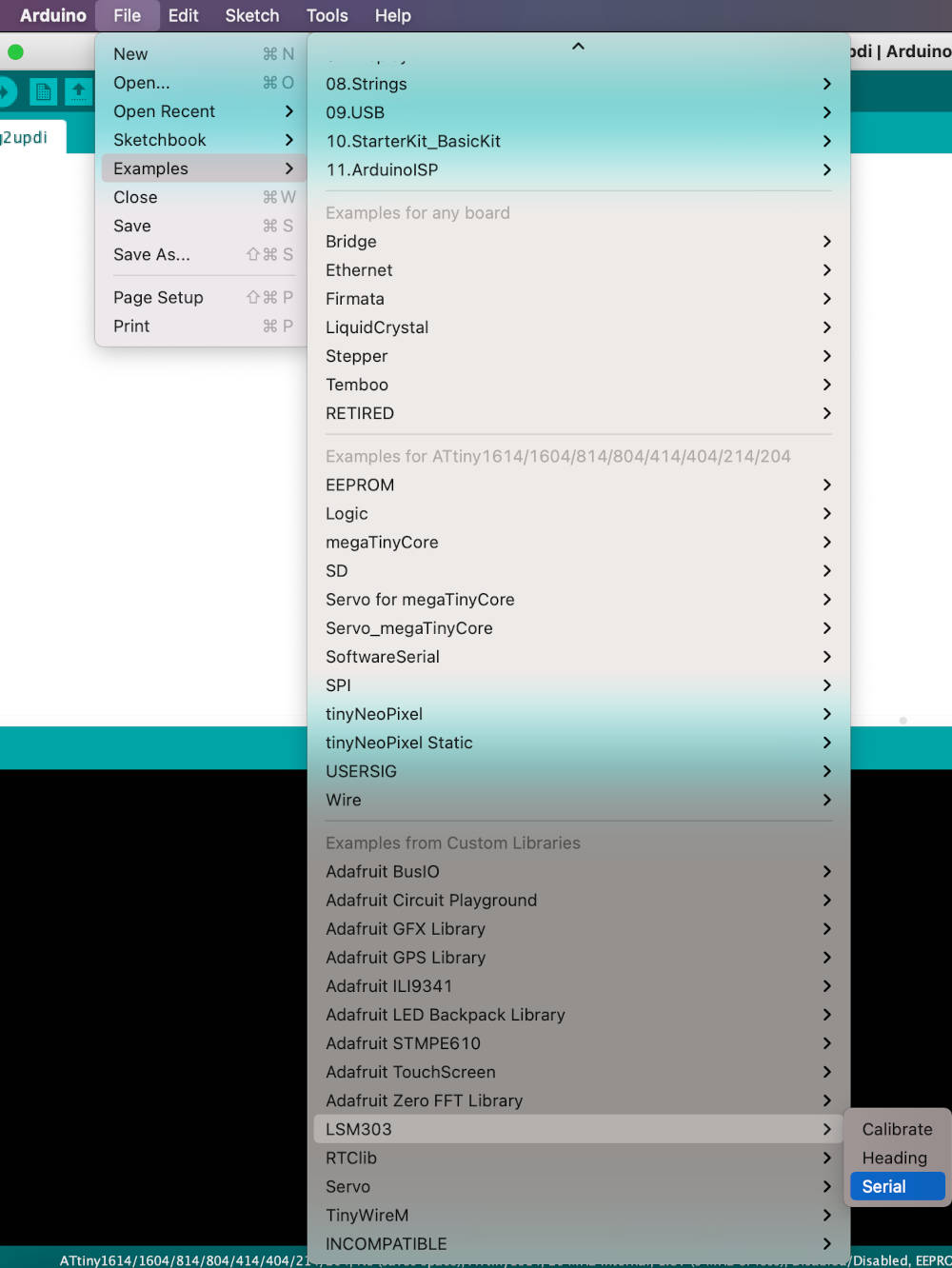The image size is (952, 1268).
Task: Open LiquidCrystal examples submenu
Action: (578, 327)
